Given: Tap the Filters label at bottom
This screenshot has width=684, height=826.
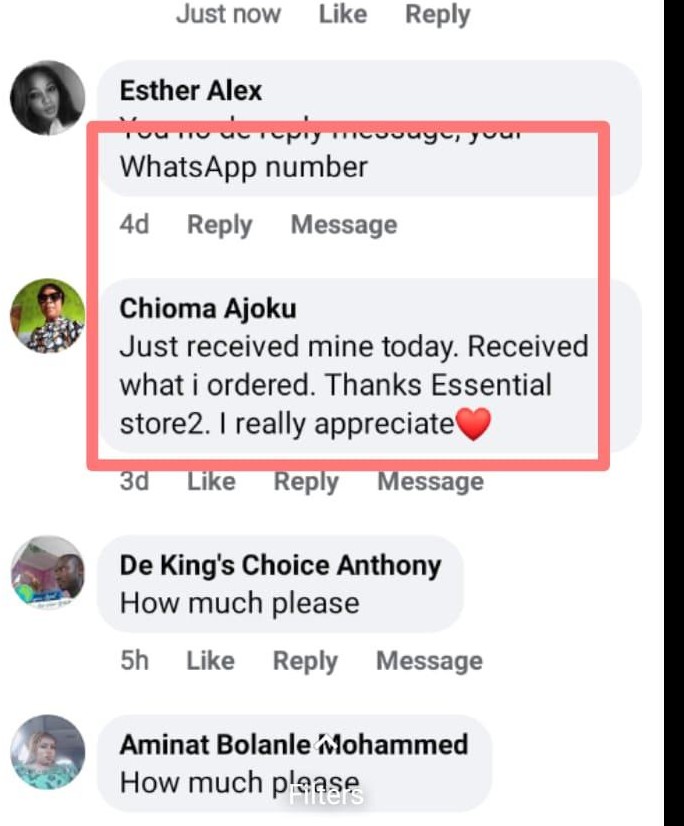Looking at the screenshot, I should [x=326, y=795].
